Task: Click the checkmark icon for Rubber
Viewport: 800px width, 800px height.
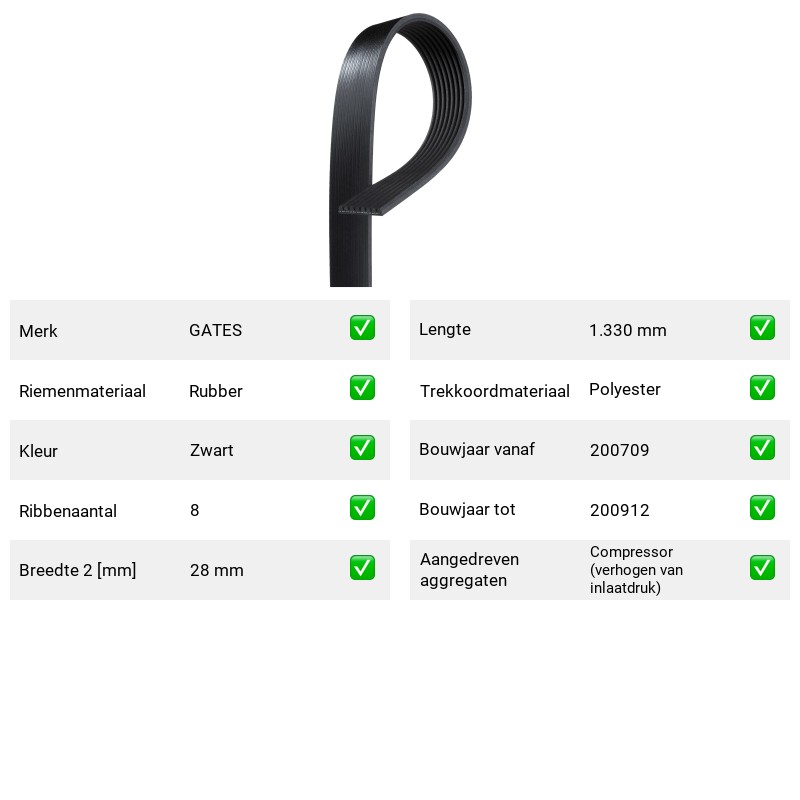Action: 362,388
